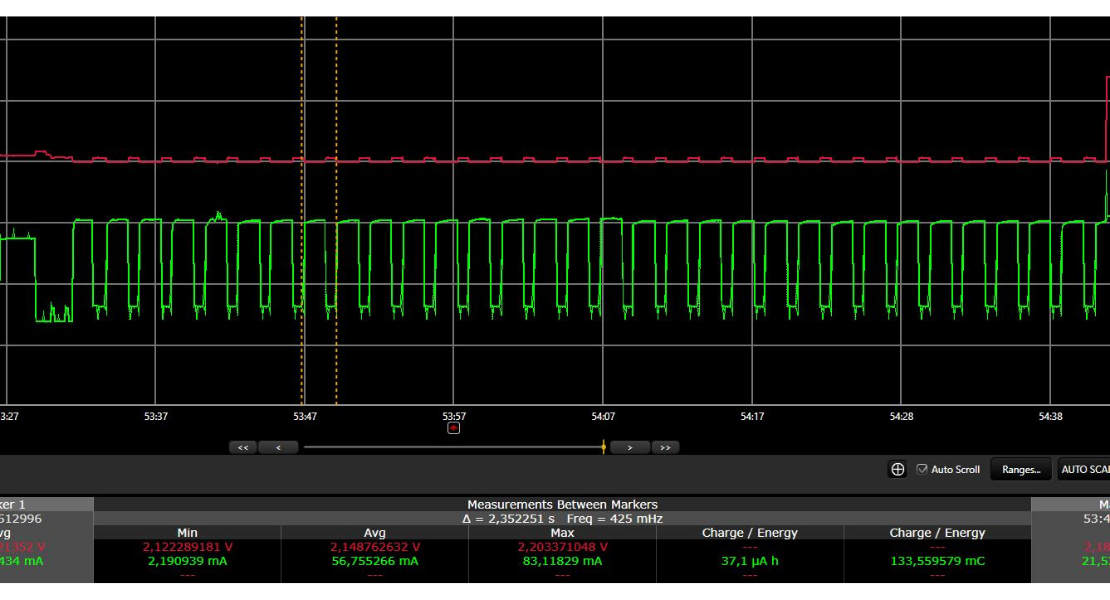Image resolution: width=1110 pixels, height=600 pixels.
Task: Jump forward with the >> button
Action: click(665, 448)
